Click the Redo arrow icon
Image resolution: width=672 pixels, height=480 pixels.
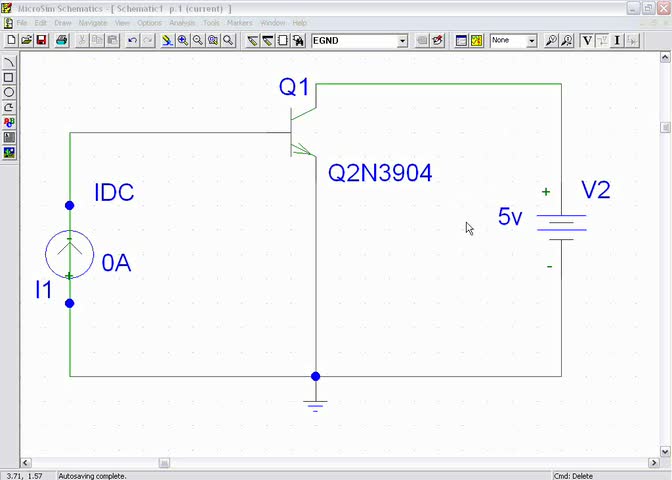[147, 40]
